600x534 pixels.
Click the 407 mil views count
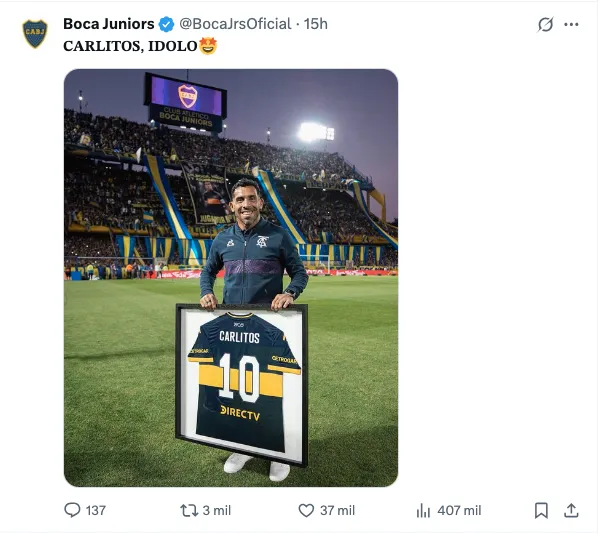tap(459, 510)
